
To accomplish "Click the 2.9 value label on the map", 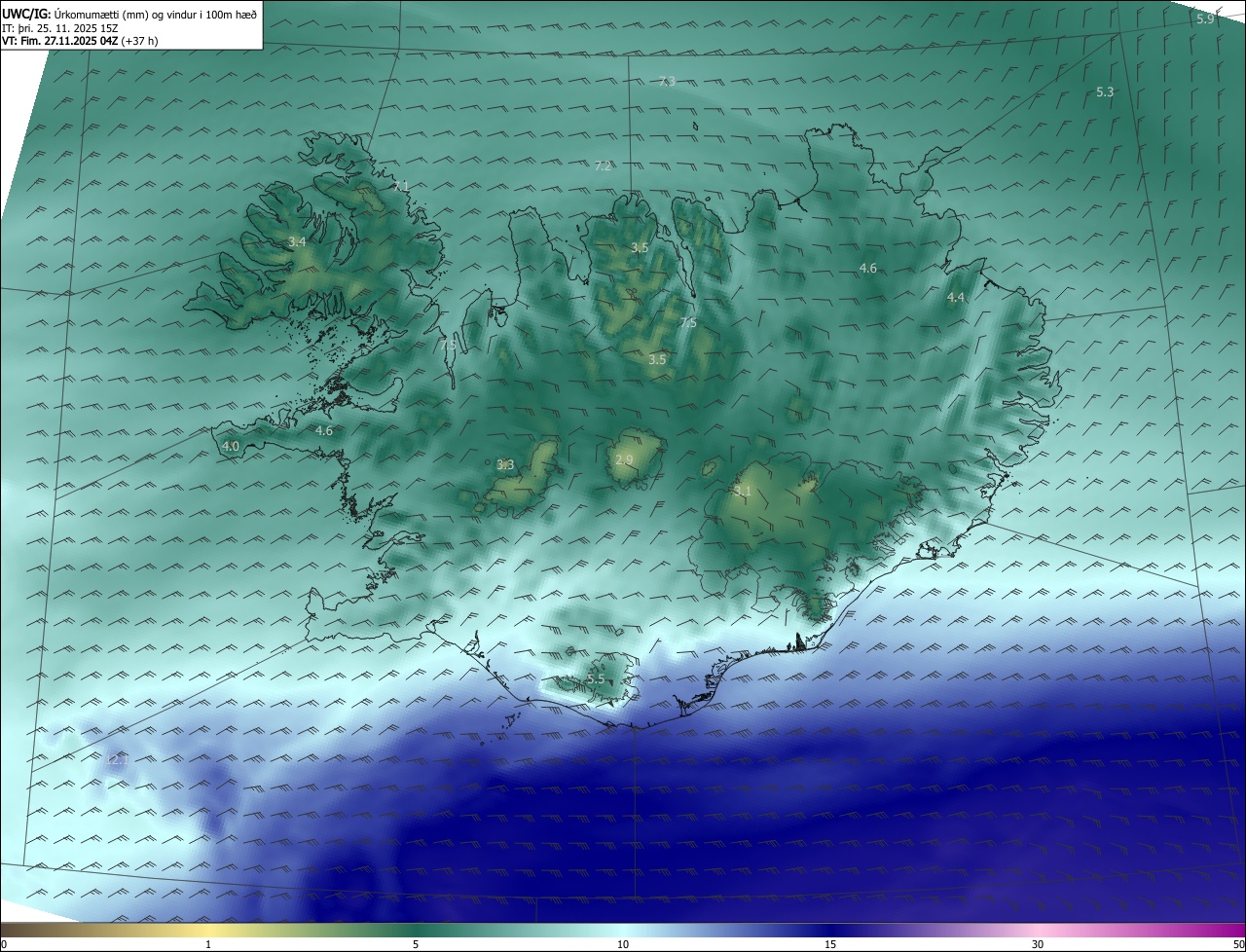I will pyautogui.click(x=624, y=459).
